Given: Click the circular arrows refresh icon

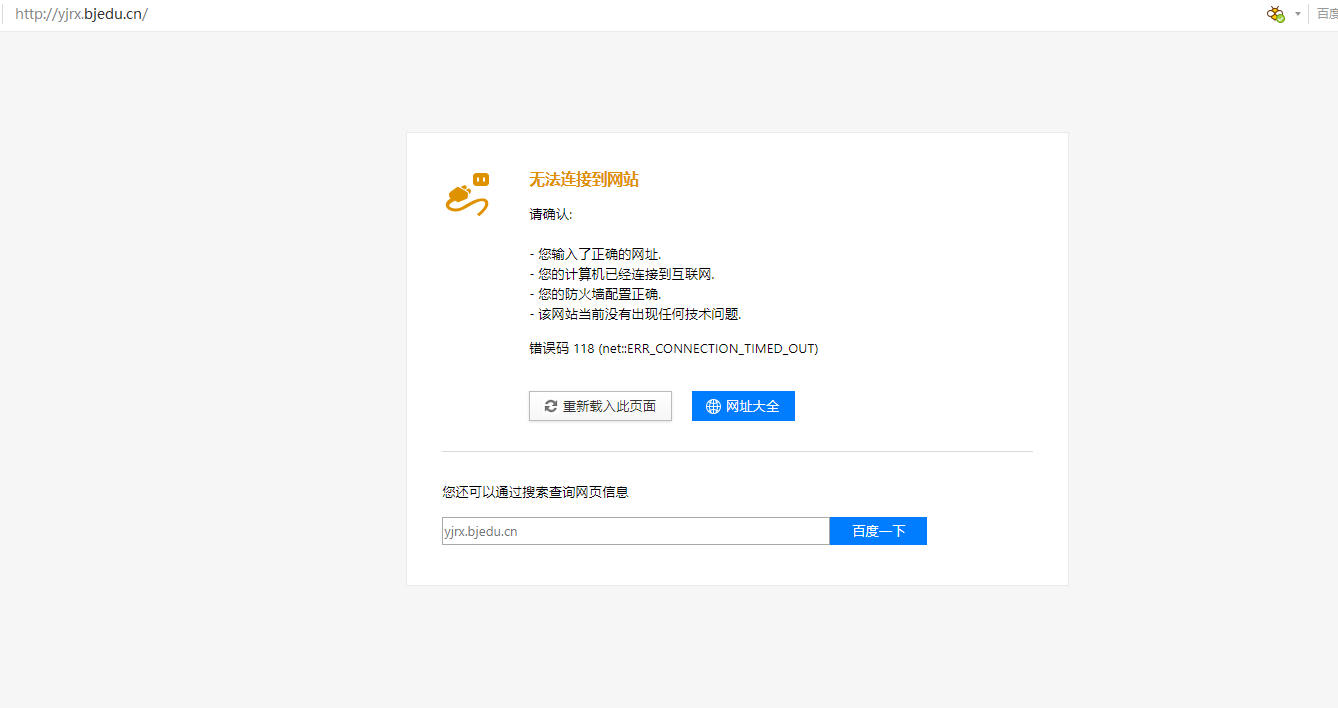Looking at the screenshot, I should (551, 406).
